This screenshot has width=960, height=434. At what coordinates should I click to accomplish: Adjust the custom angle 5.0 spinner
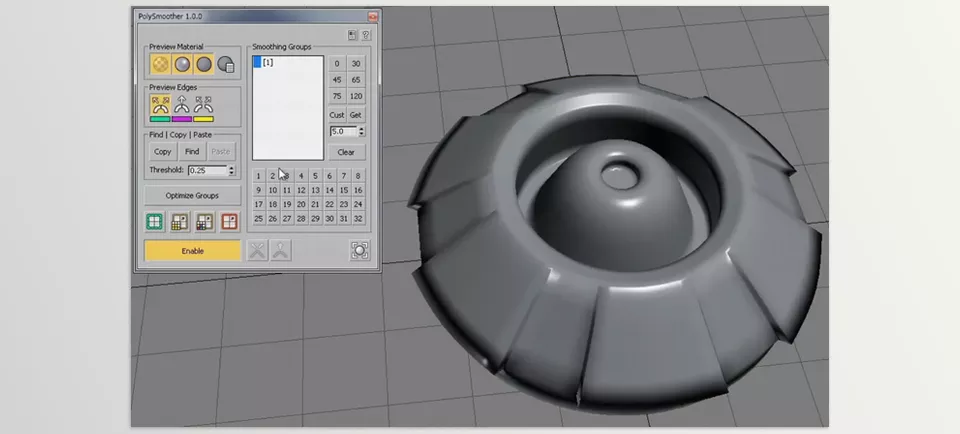(x=361, y=129)
